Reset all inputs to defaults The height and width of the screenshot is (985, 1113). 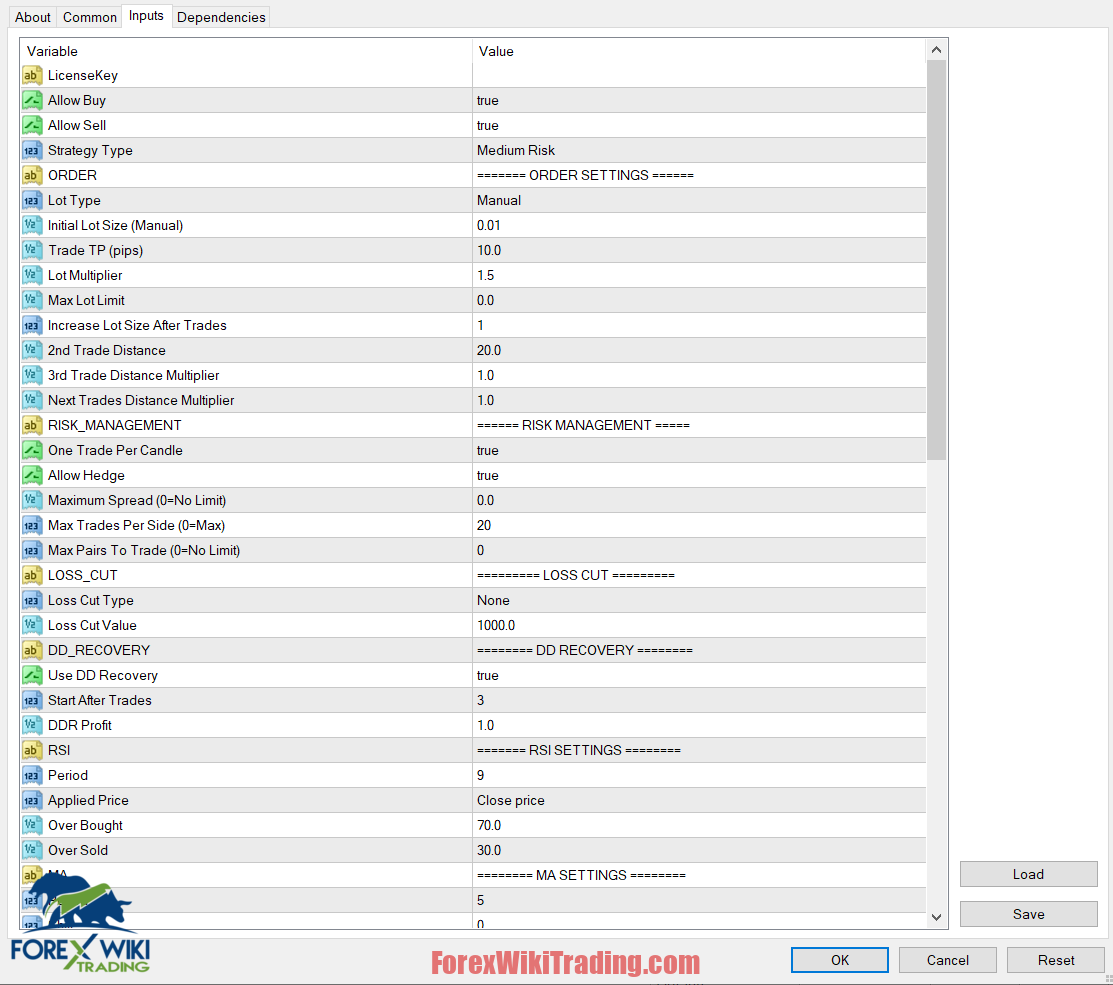(1055, 959)
